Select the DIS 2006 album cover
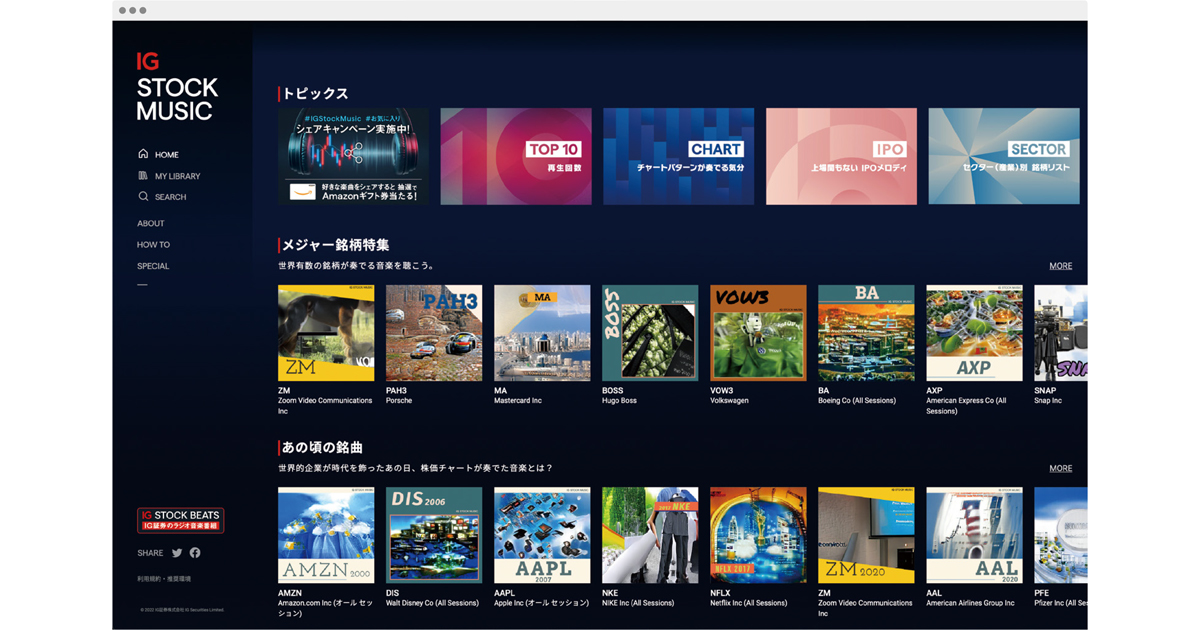 [x=434, y=535]
